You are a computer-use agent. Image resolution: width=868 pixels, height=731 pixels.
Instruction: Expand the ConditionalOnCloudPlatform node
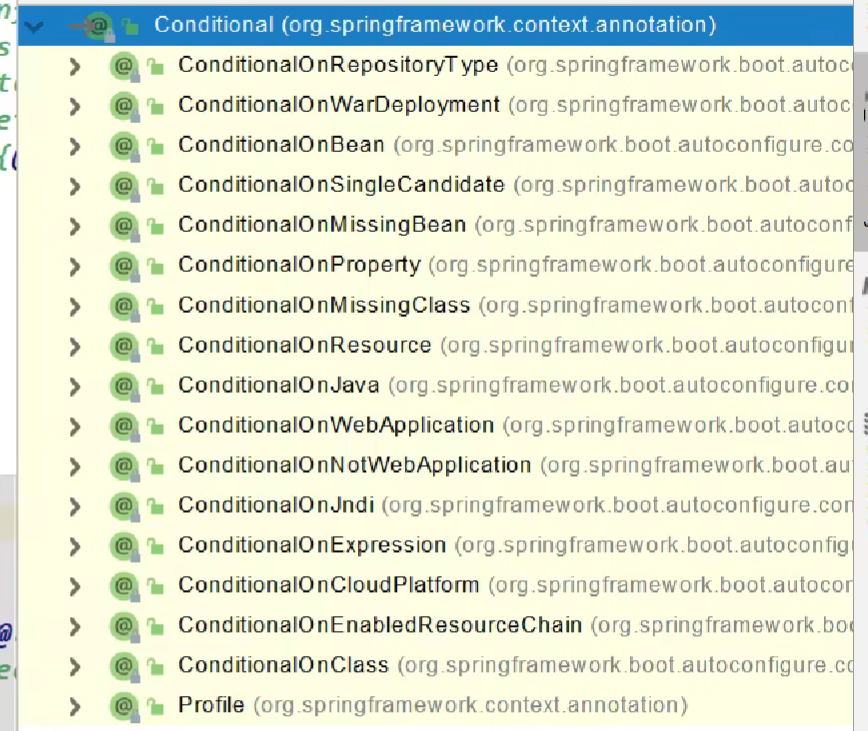pos(74,586)
